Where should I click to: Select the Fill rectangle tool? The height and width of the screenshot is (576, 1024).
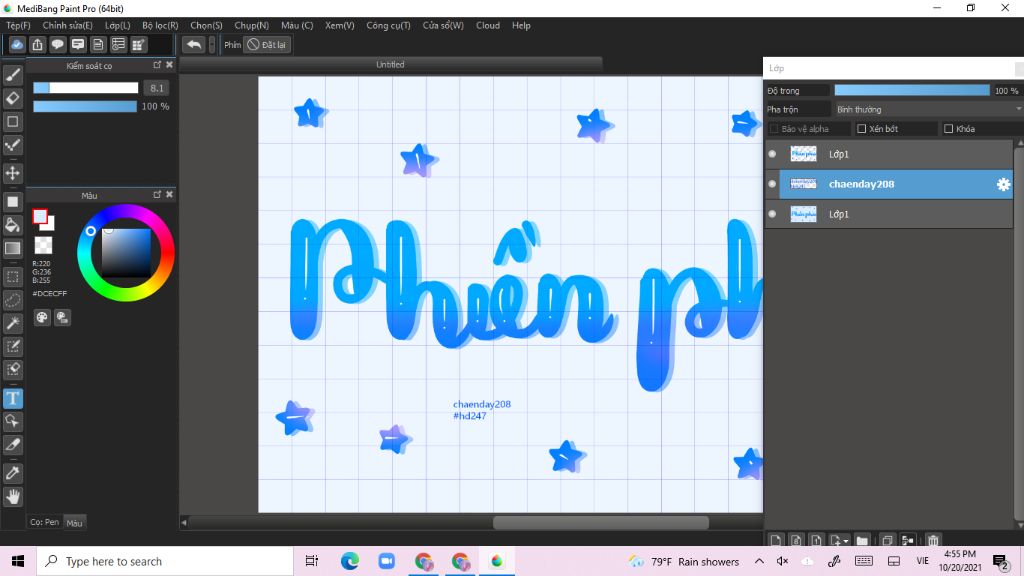12,202
